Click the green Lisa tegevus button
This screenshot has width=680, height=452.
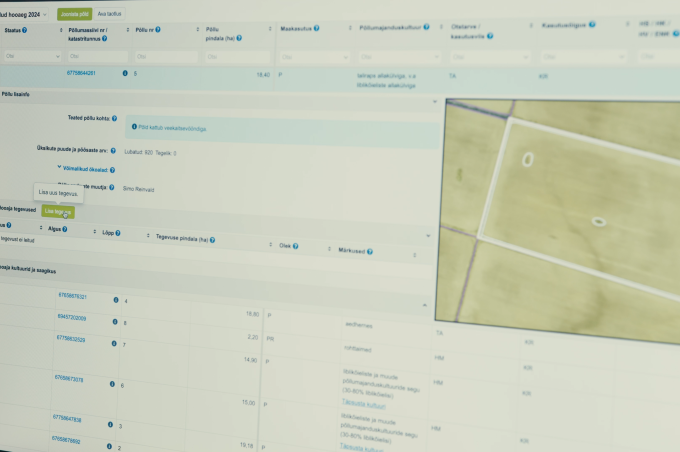click(x=57, y=212)
